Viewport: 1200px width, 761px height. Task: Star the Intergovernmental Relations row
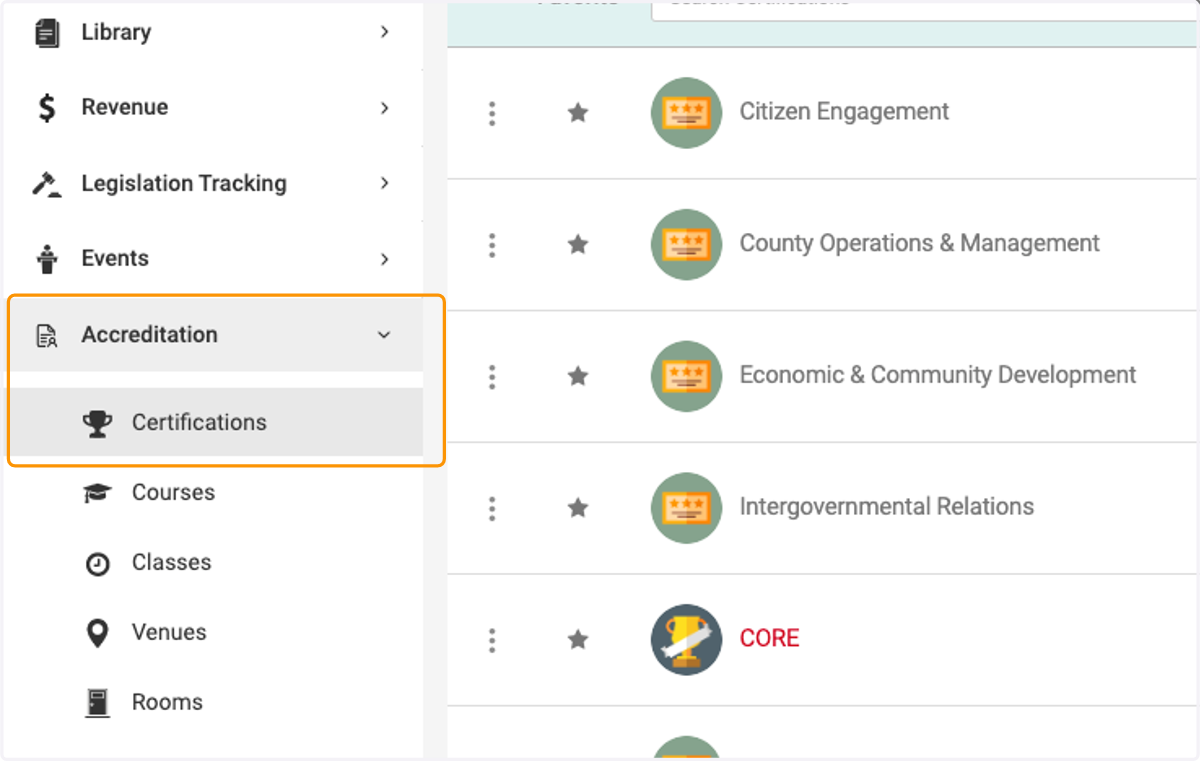point(578,508)
